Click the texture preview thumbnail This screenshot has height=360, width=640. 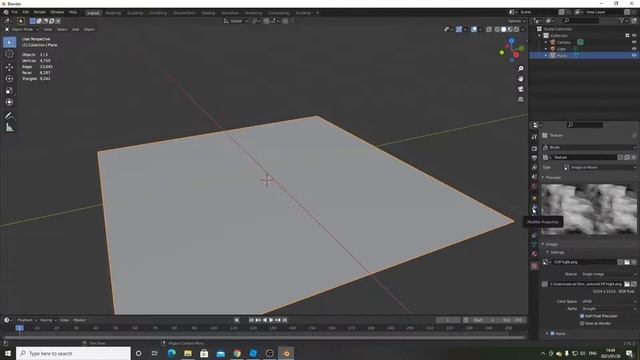tap(589, 209)
